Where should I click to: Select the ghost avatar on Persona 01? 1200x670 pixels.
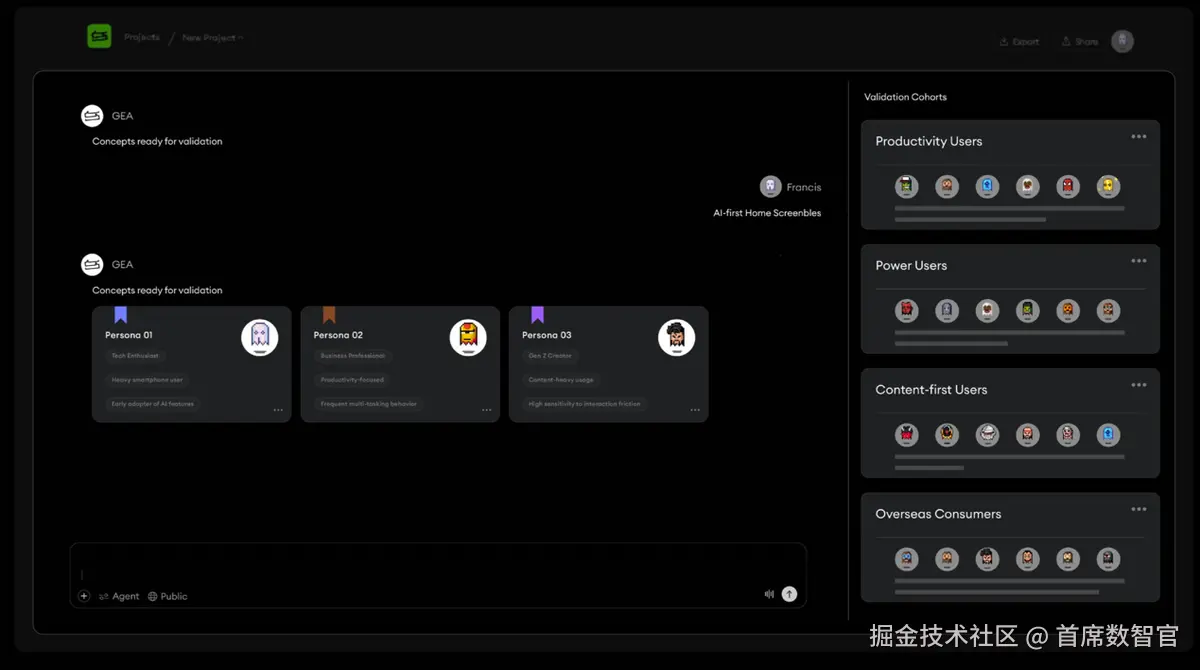coord(260,338)
